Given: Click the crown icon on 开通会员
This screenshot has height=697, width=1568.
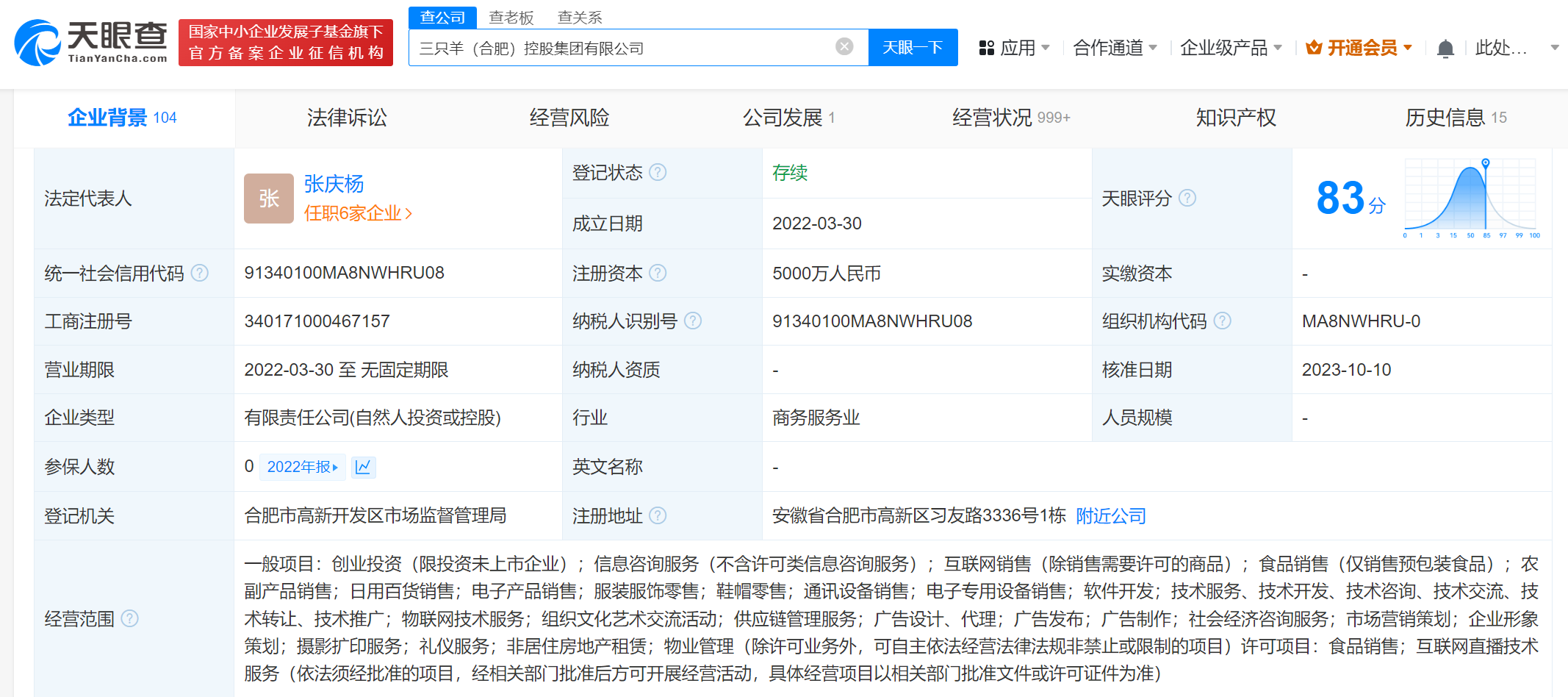Looking at the screenshot, I should tap(1313, 46).
